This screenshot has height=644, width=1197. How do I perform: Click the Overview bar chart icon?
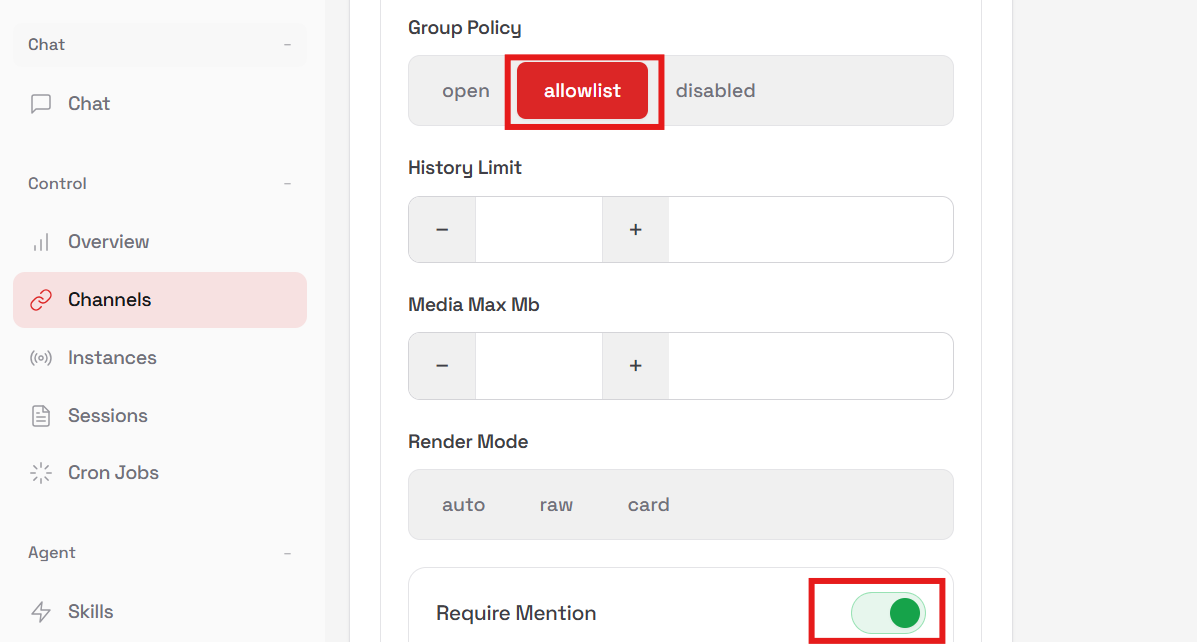point(41,242)
